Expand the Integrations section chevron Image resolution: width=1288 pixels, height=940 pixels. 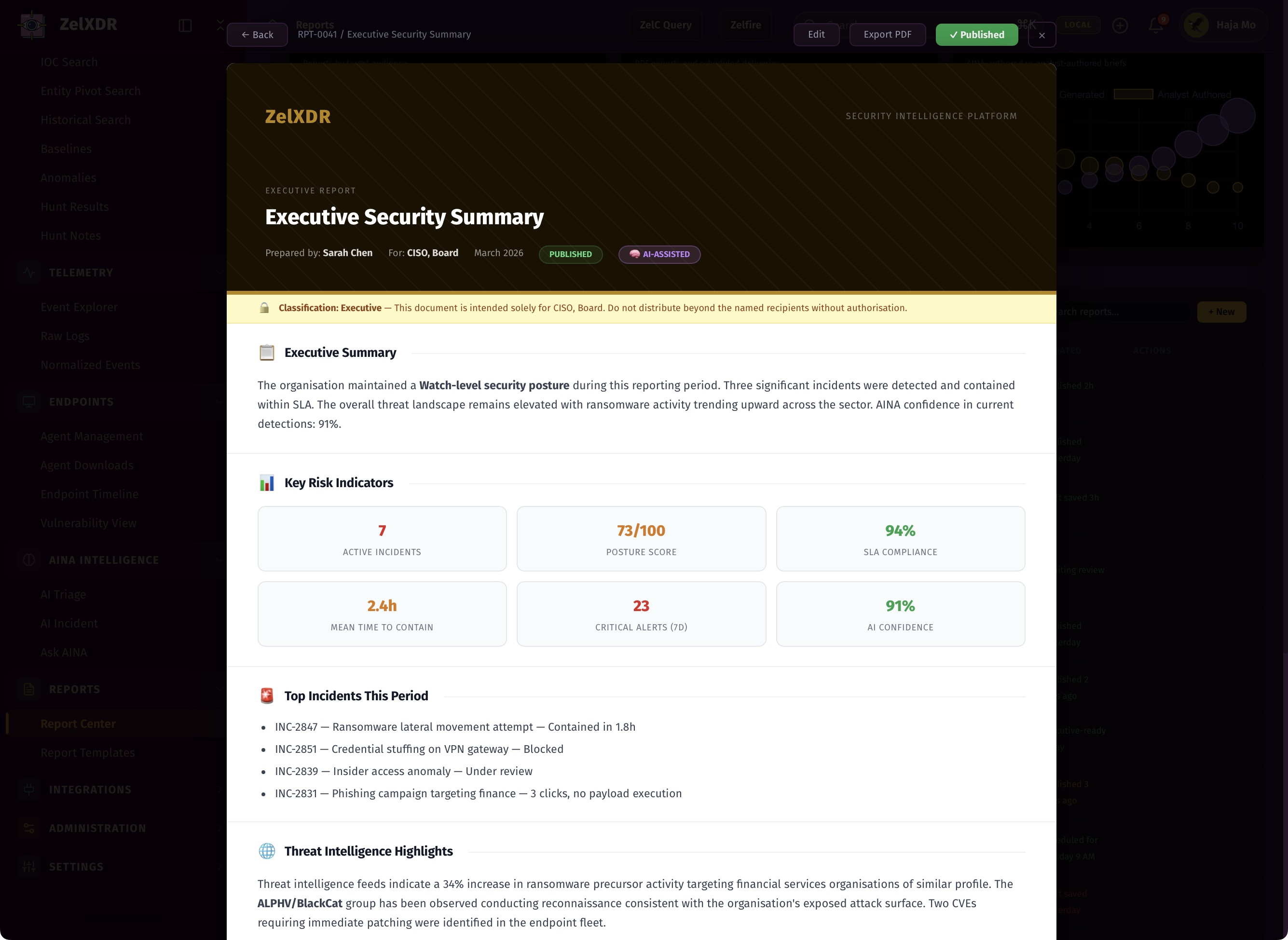(219, 789)
